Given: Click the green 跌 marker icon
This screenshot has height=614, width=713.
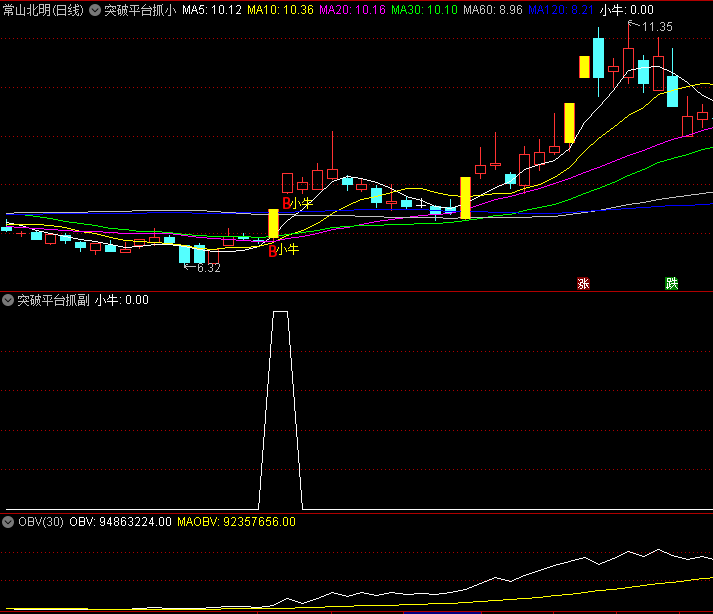Looking at the screenshot, I should (672, 284).
